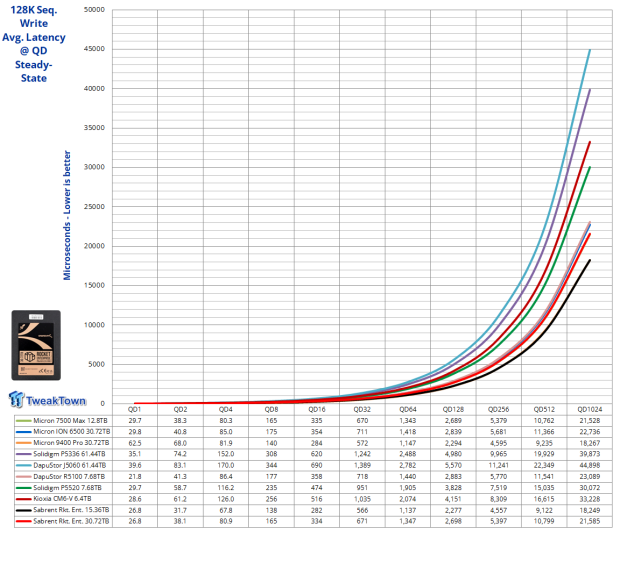Click the QD512 column header
The image size is (620, 568).
544,409
